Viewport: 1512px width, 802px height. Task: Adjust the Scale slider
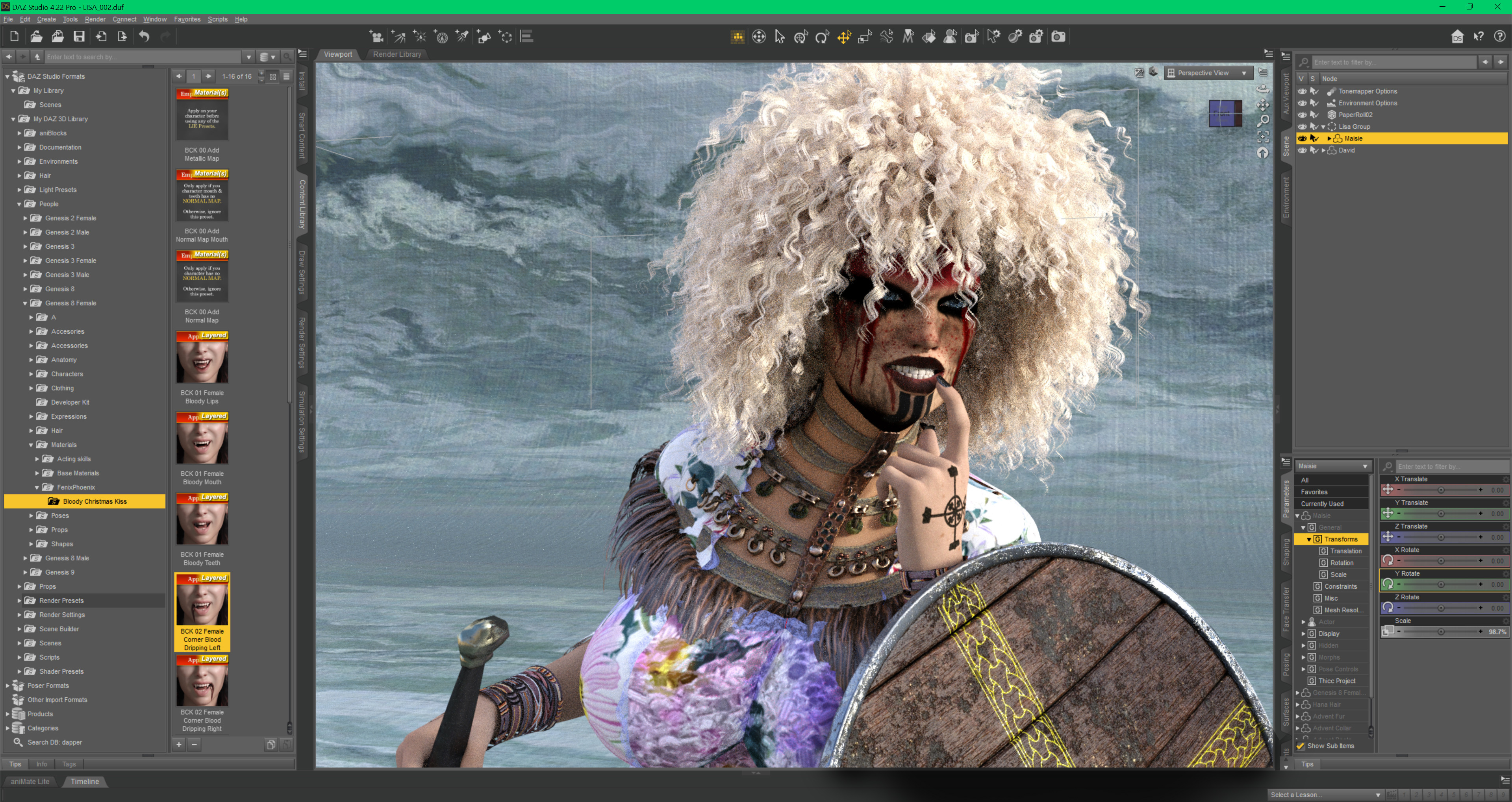point(1441,632)
